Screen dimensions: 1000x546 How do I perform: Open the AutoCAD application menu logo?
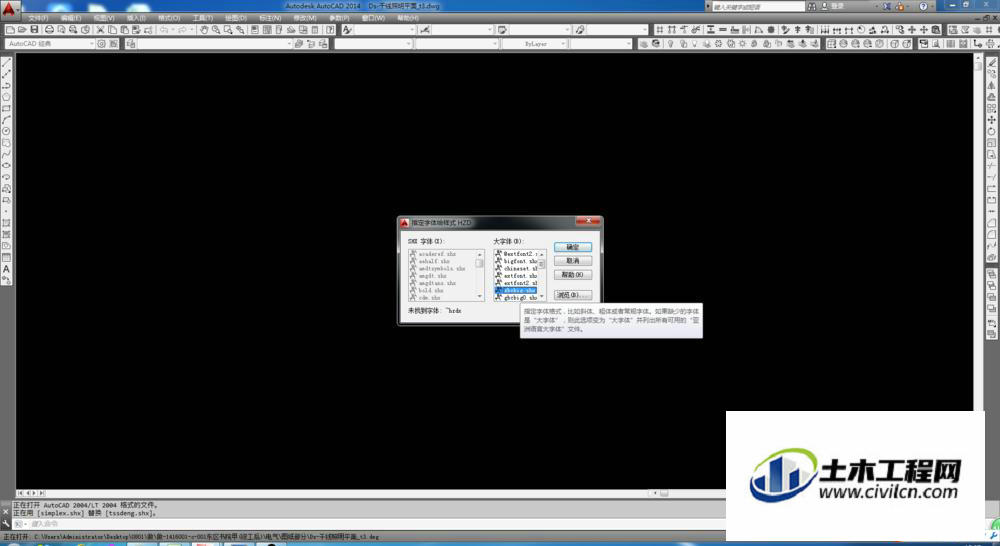[9, 9]
